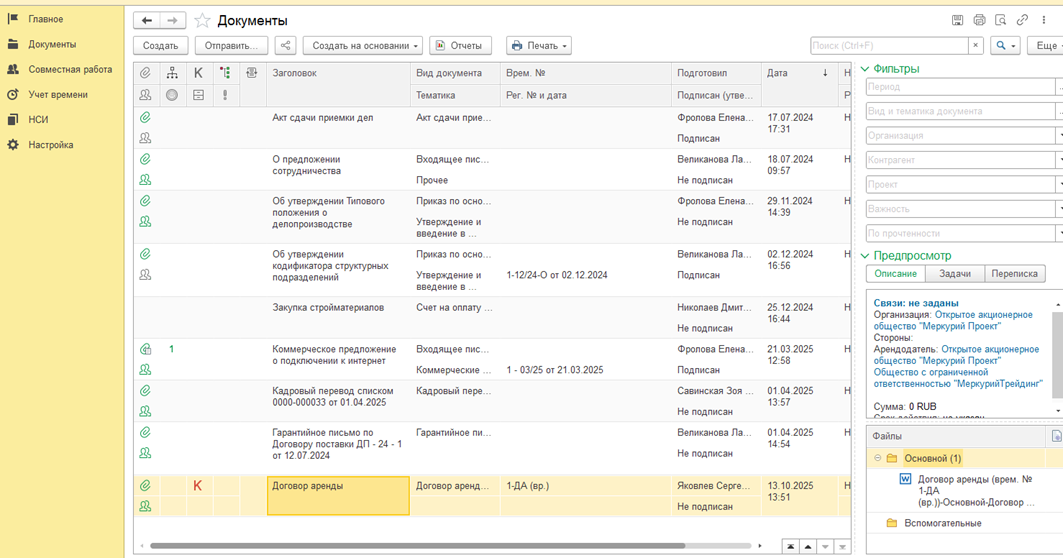The height and width of the screenshot is (558, 1063).
Task: Open Документы section in the sidebar
Action: pyautogui.click(x=52, y=44)
